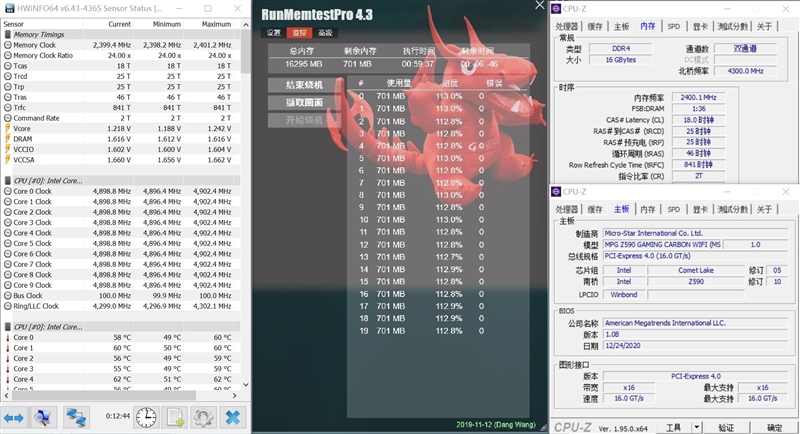
Task: Click the DDR4 memory type field
Action: tap(620, 48)
